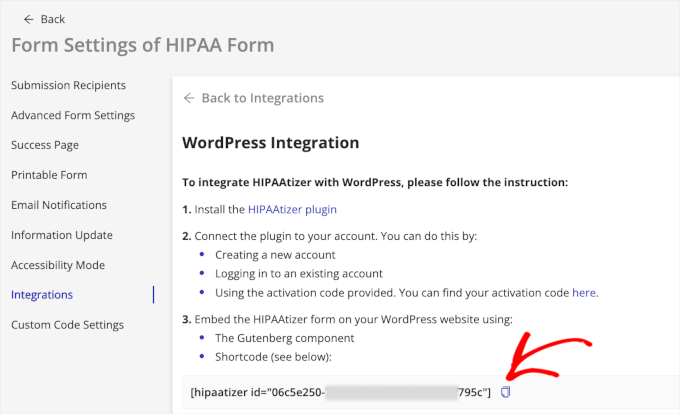Image resolution: width=680 pixels, height=414 pixels.
Task: Open Email Notifications settings
Action: 59,205
